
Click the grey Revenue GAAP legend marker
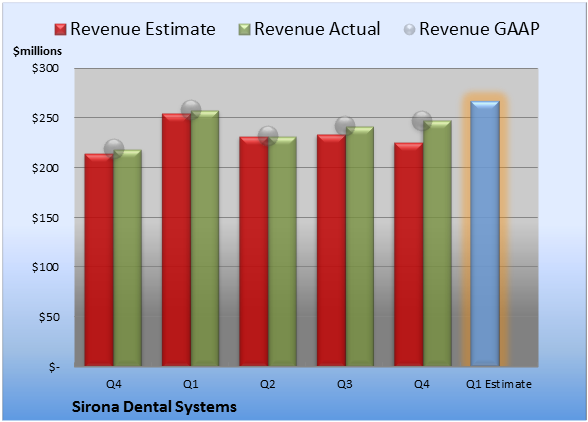tap(410, 29)
